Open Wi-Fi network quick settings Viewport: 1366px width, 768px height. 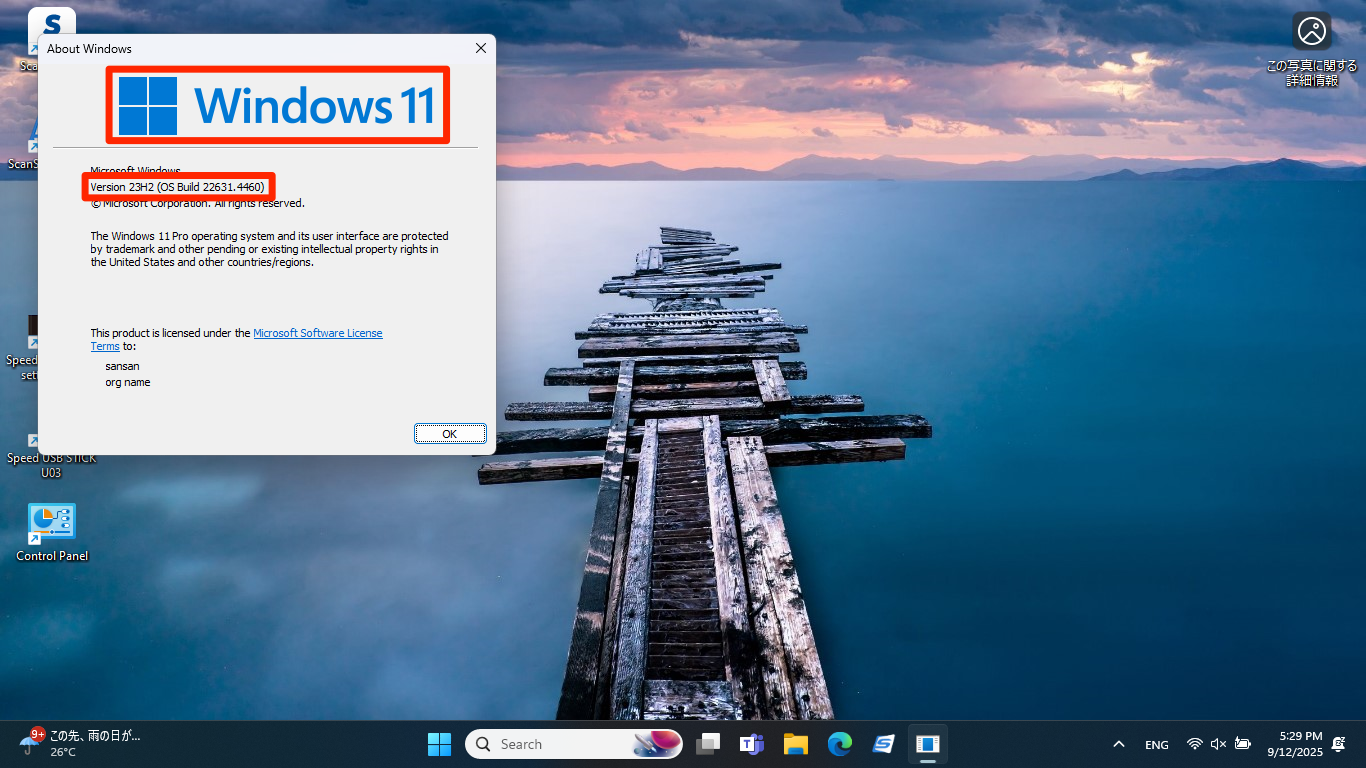(1194, 744)
